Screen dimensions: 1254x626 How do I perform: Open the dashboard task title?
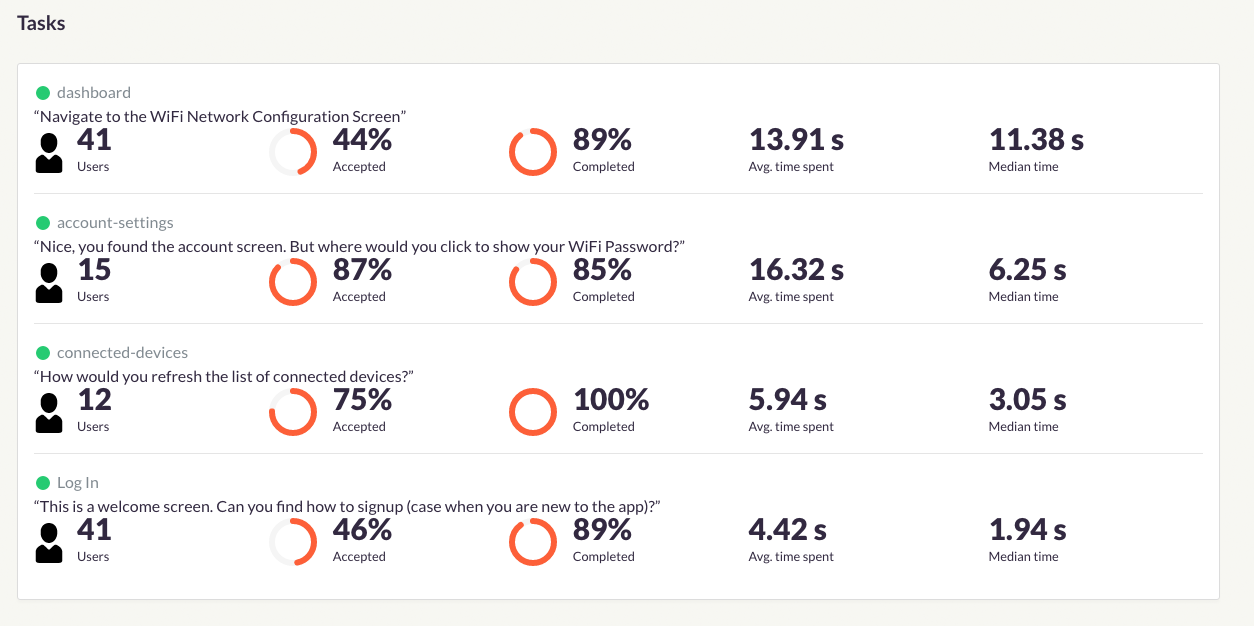coord(94,93)
